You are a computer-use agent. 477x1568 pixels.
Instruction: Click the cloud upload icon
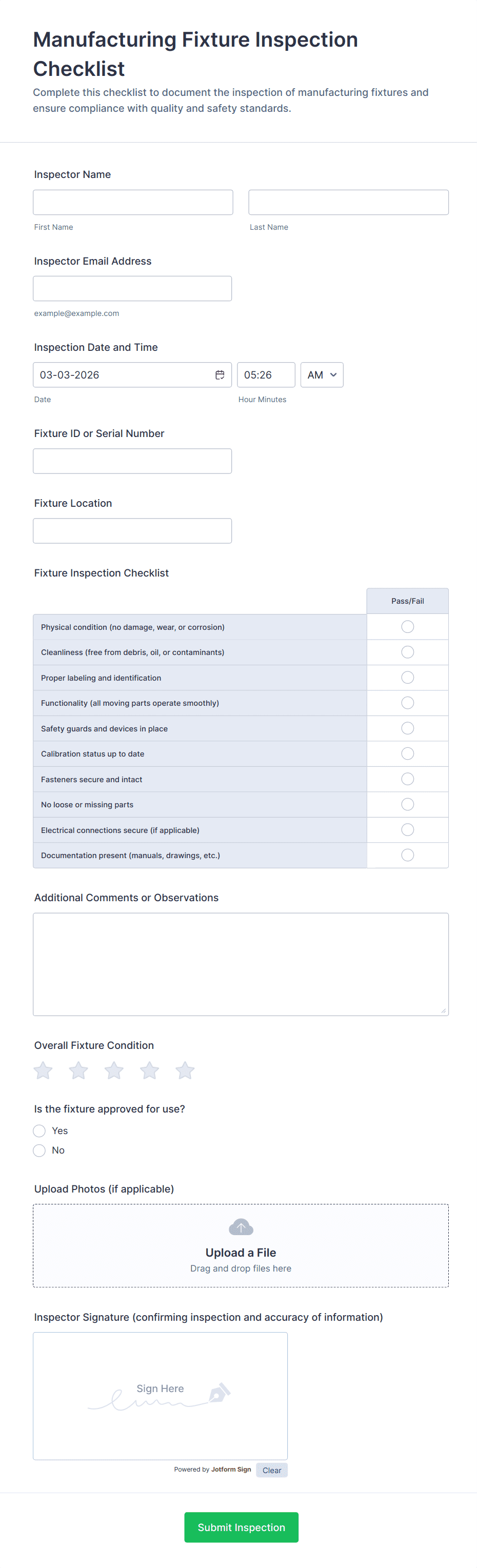(x=241, y=1226)
